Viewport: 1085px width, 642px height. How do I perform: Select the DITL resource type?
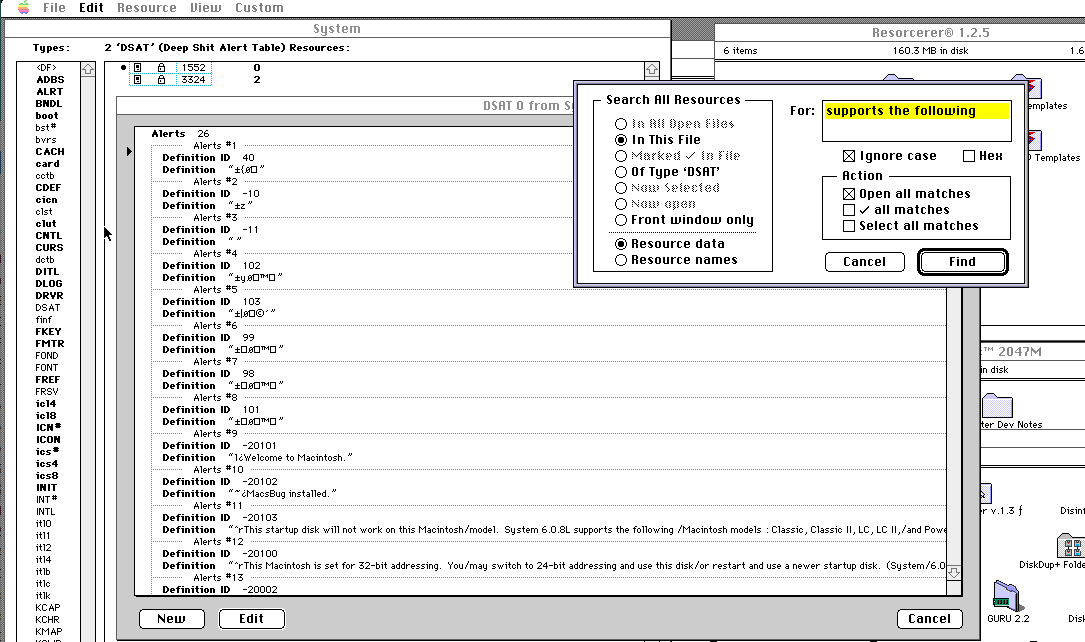click(x=47, y=272)
